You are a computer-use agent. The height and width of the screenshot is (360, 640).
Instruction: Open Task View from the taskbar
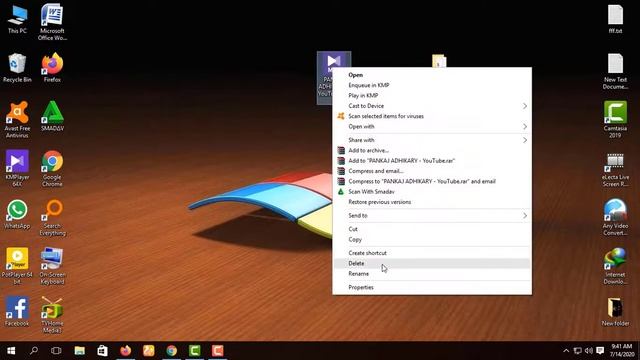(x=56, y=351)
